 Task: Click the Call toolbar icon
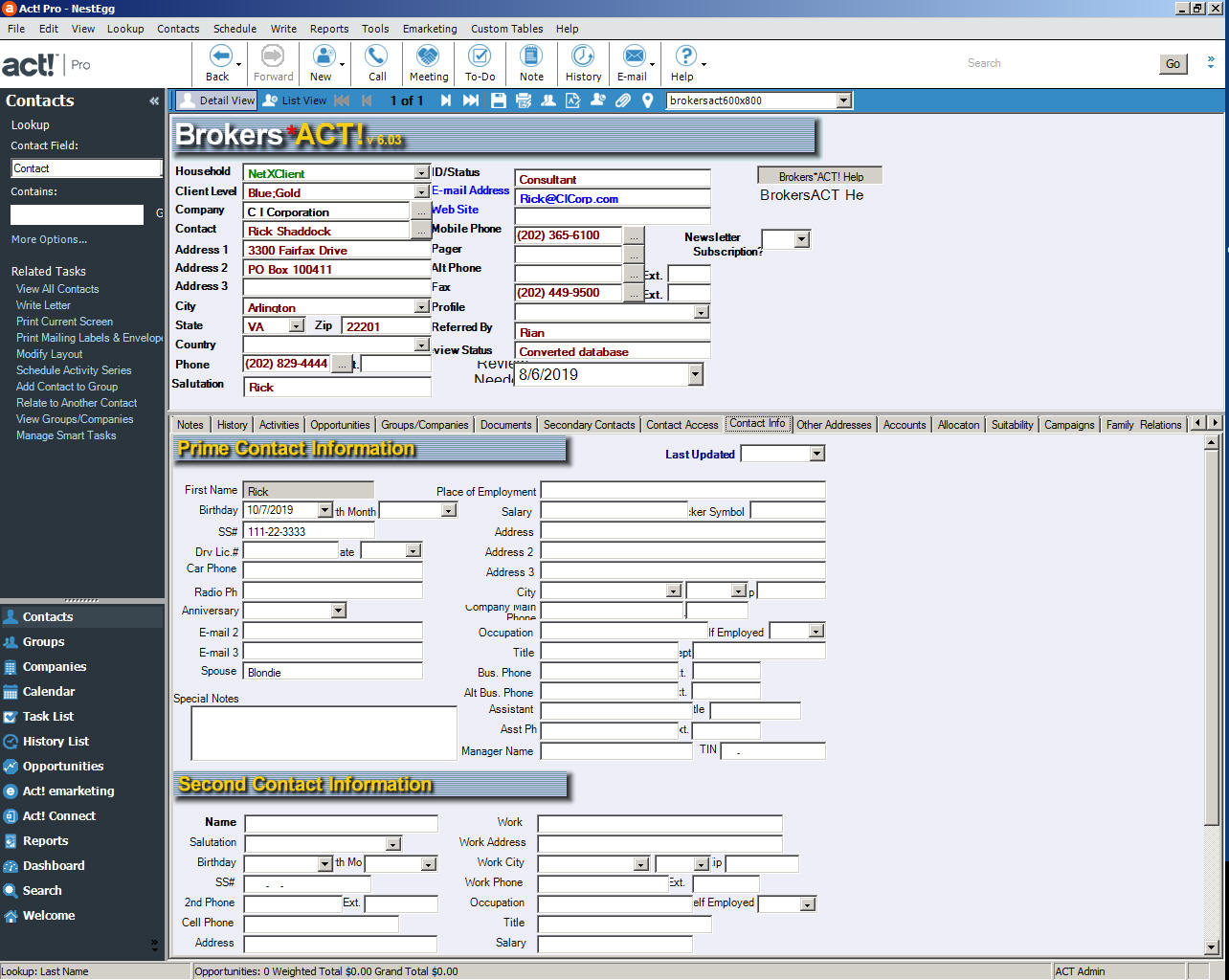(377, 56)
